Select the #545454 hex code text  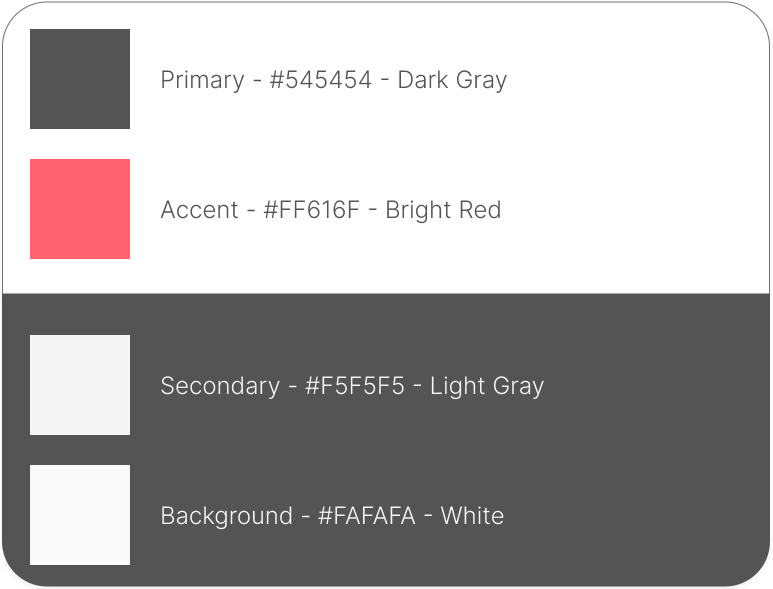[x=320, y=80]
